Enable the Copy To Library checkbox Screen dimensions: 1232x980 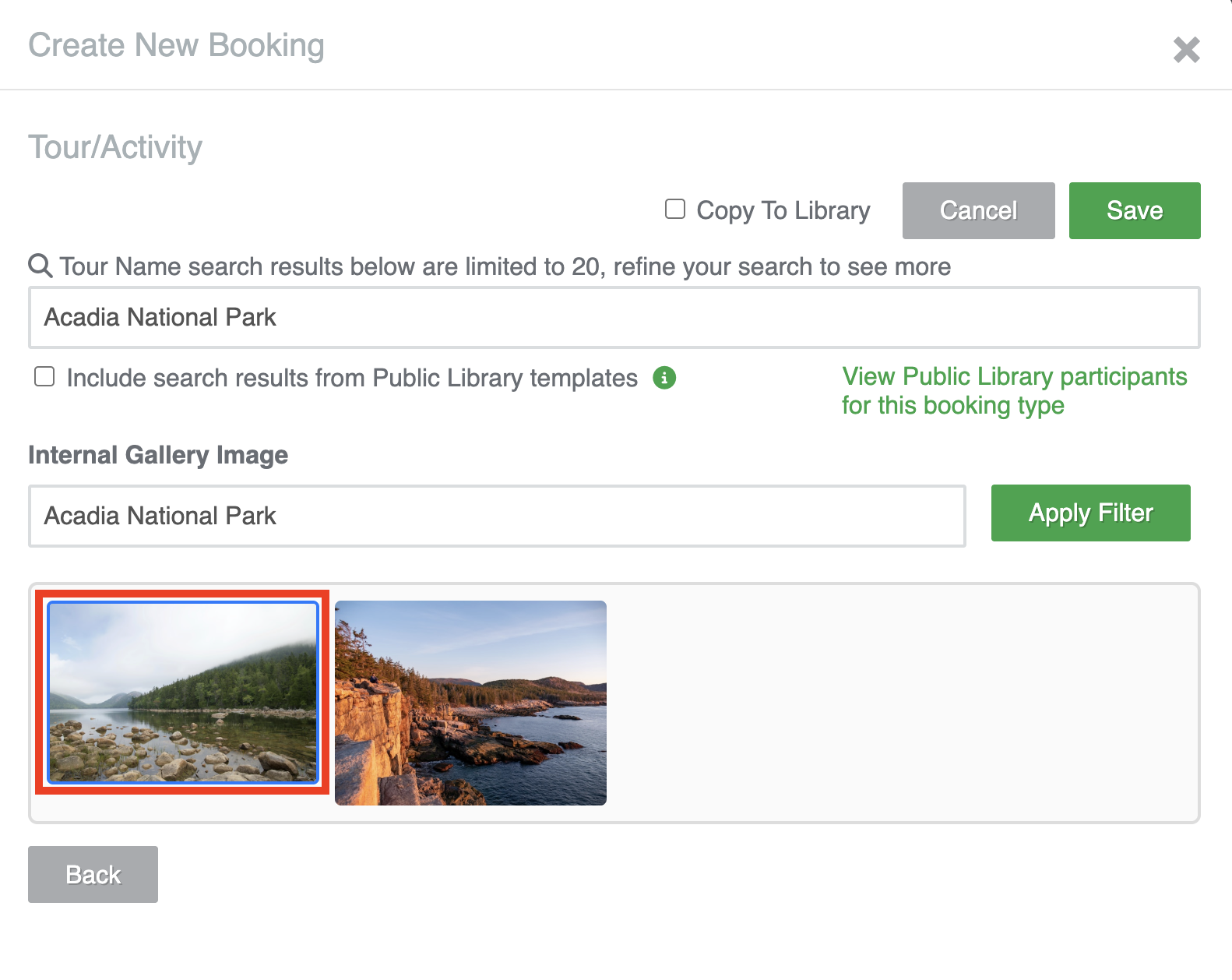(x=674, y=208)
